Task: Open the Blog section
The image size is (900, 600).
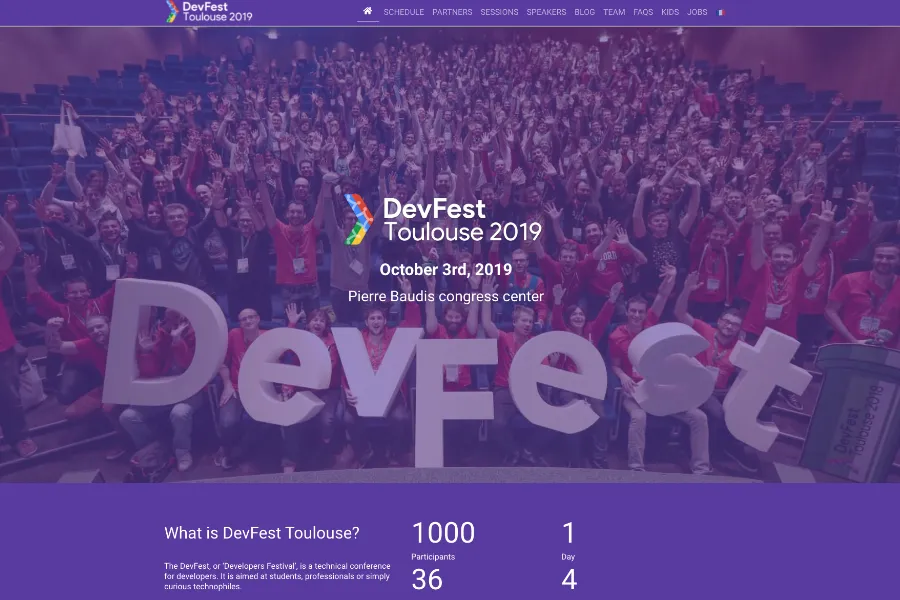Action: point(585,13)
